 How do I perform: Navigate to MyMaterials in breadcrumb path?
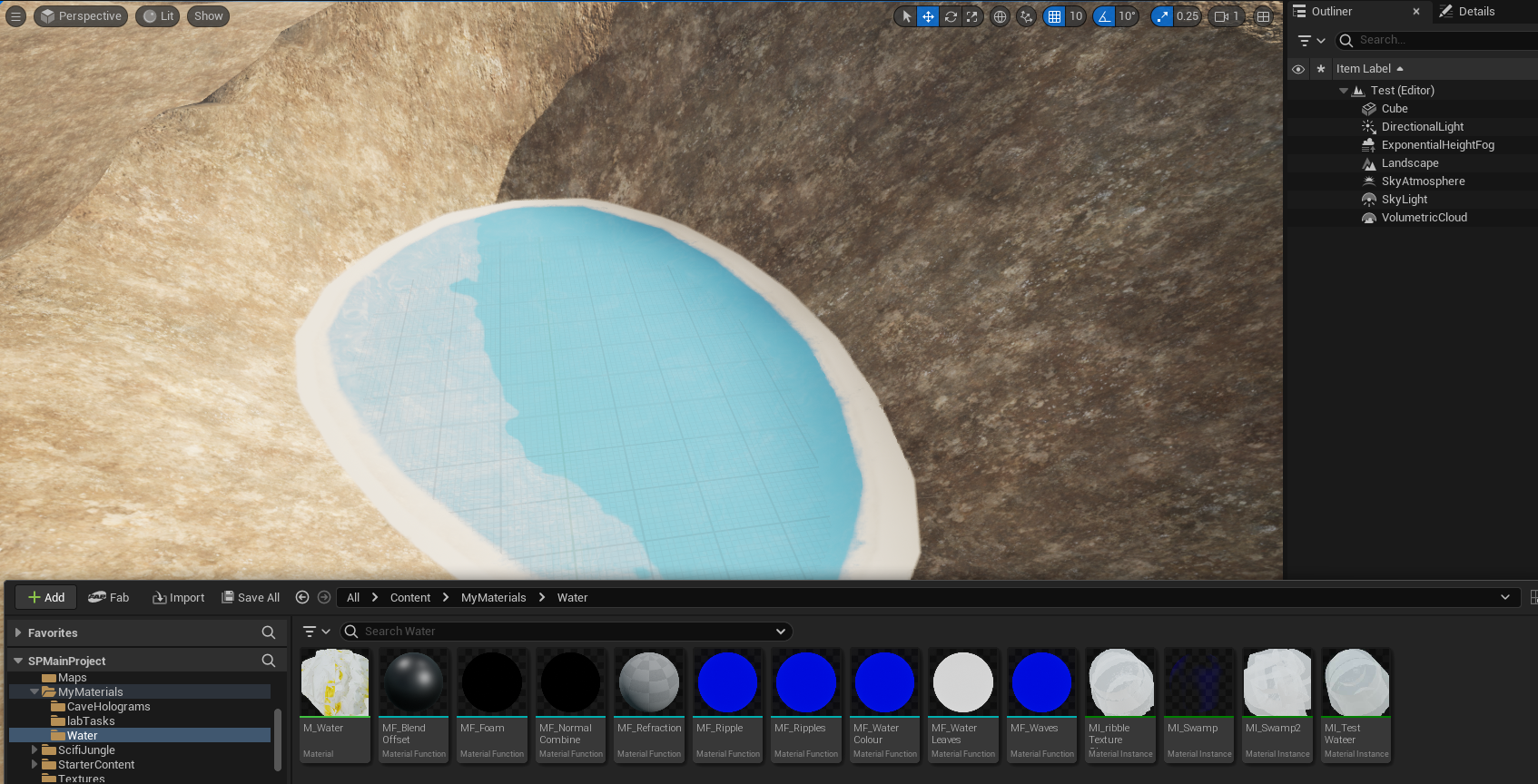click(494, 597)
